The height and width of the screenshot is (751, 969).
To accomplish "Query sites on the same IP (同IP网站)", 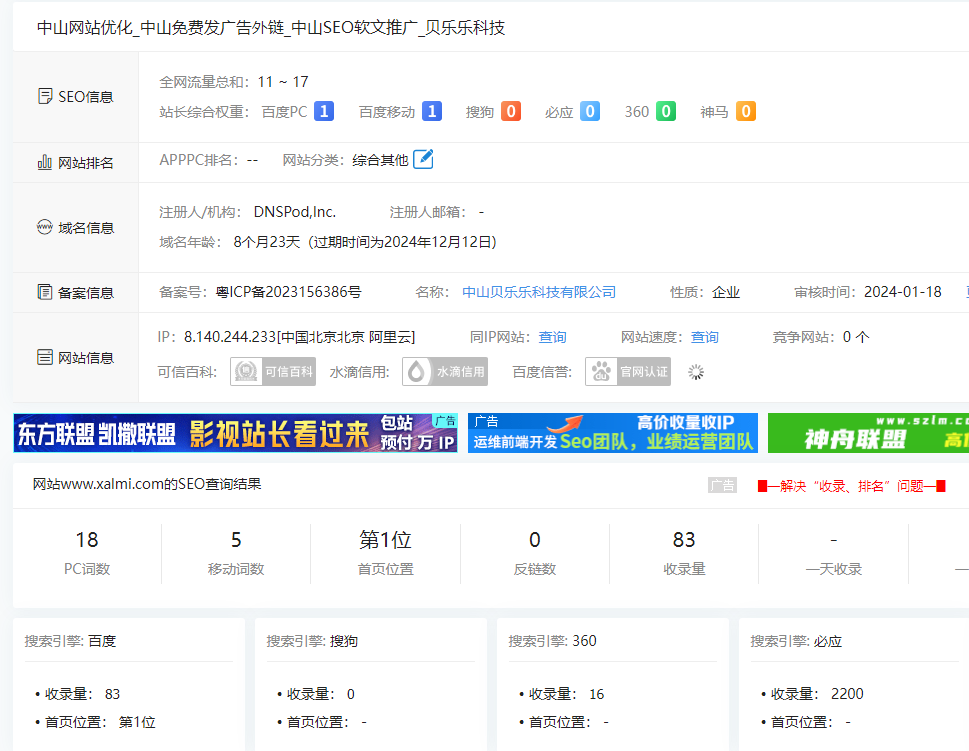I will point(552,337).
